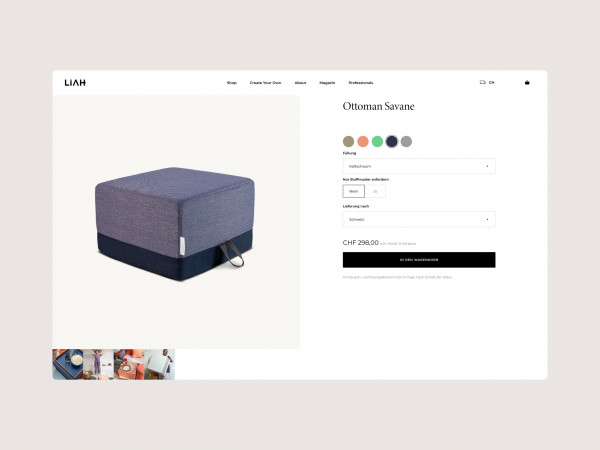Choose the beige color swatch
Screen dimensions: 600x450
click(x=348, y=142)
